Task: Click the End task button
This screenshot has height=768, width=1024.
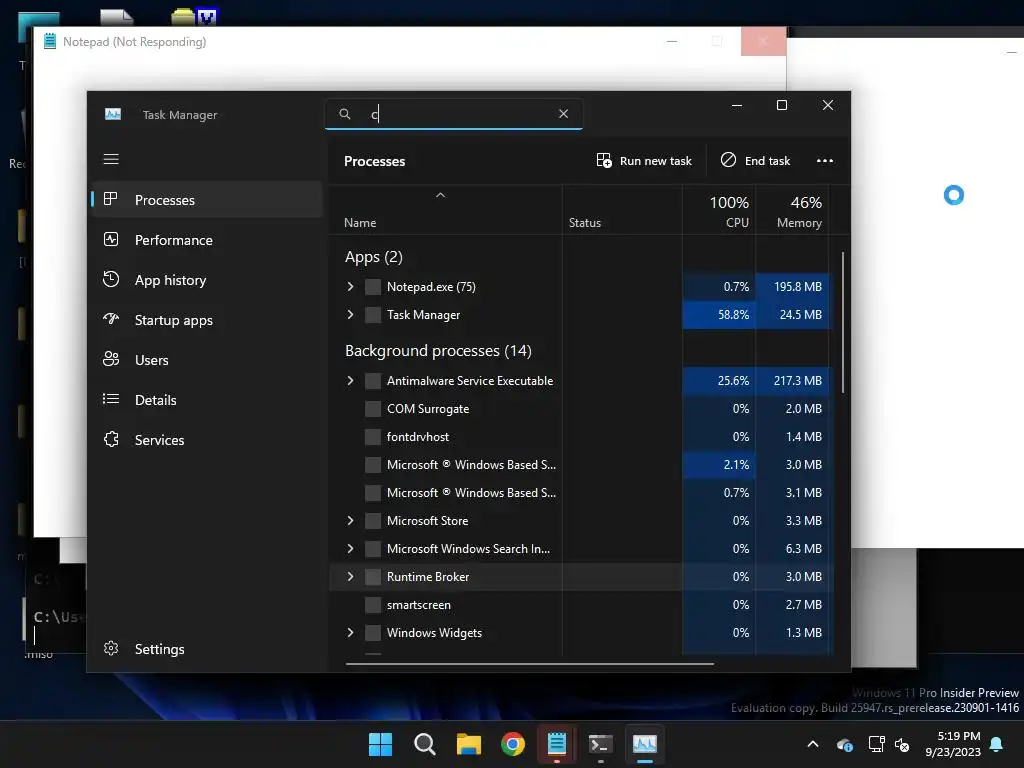Action: pos(756,161)
